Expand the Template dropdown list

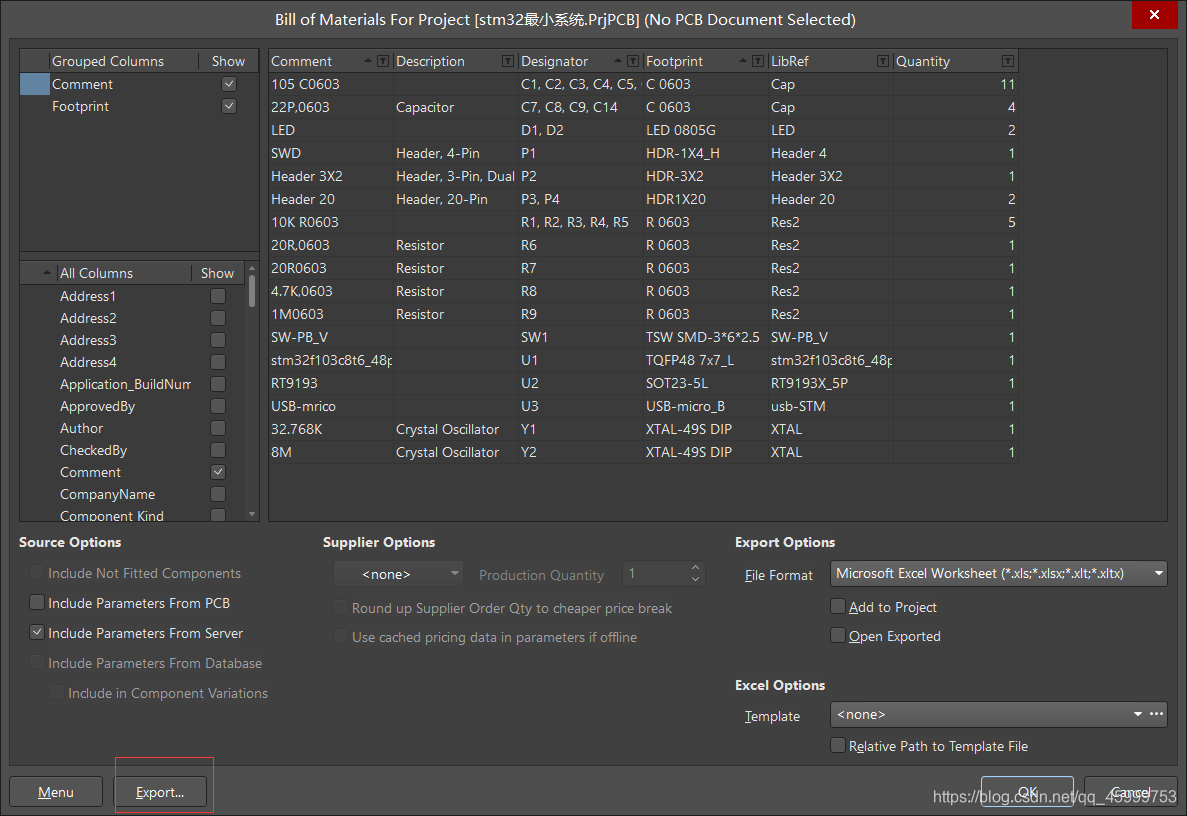(1138, 714)
